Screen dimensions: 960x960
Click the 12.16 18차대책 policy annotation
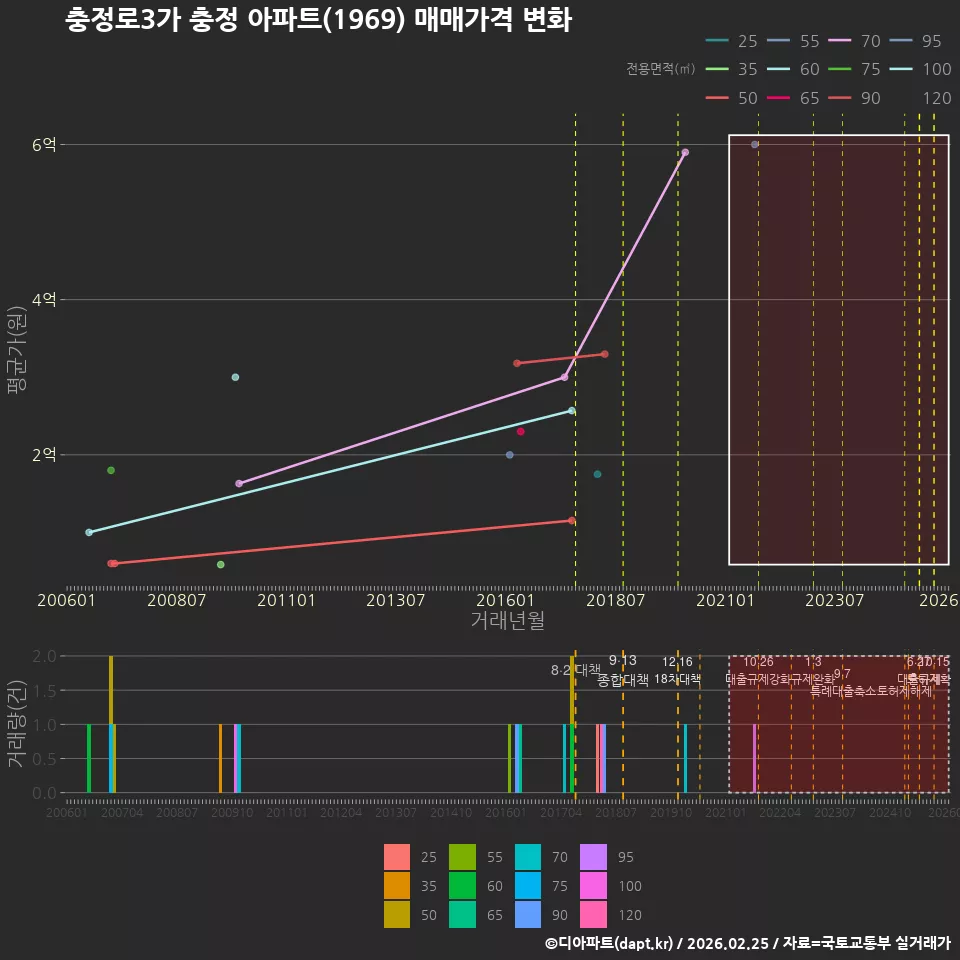point(677,670)
